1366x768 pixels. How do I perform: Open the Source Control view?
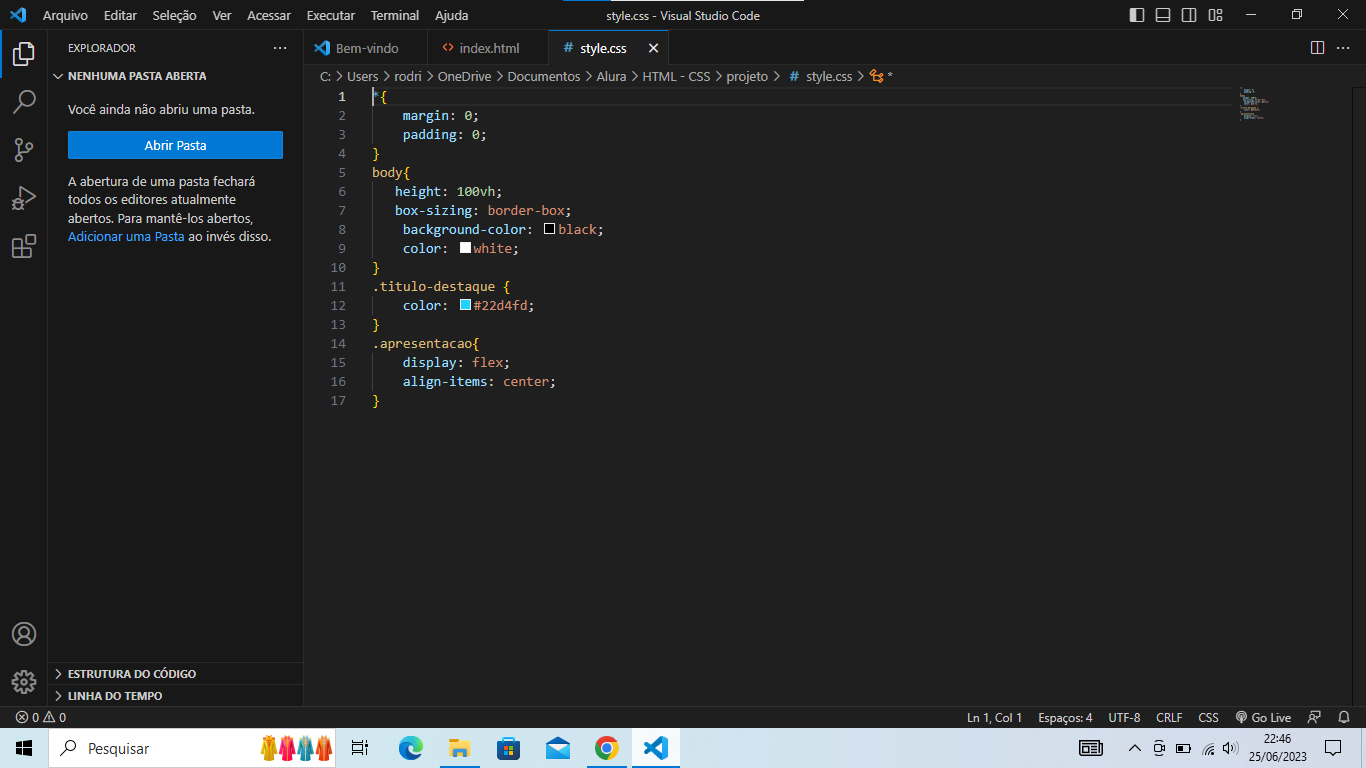pos(24,150)
